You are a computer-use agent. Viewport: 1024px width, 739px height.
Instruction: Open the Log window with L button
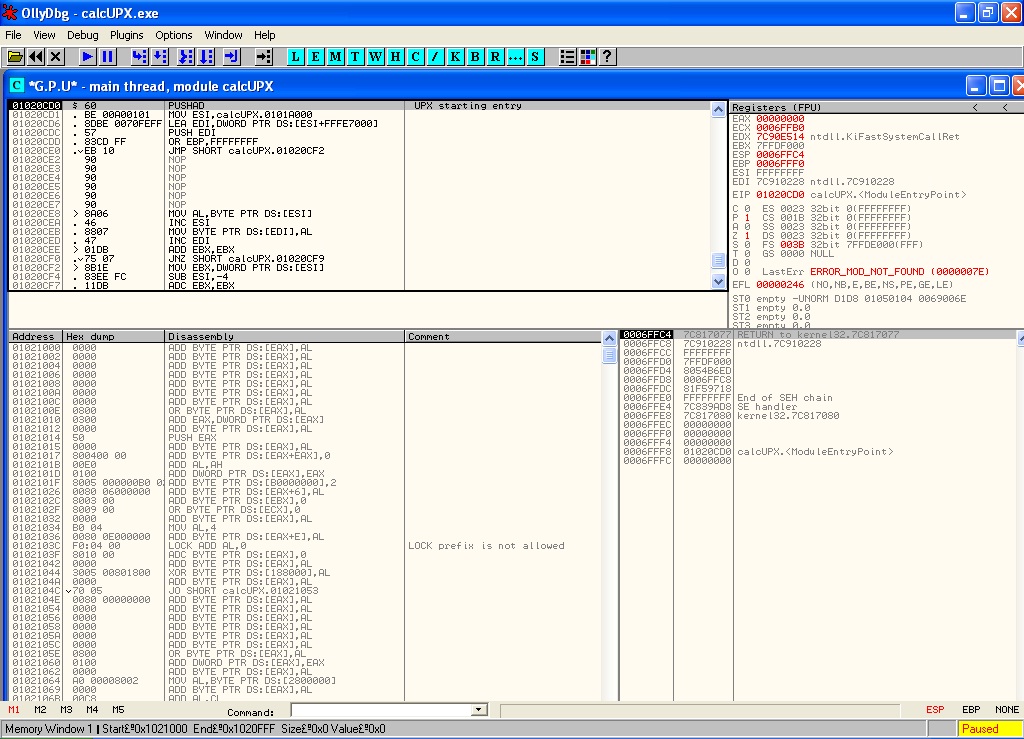(x=295, y=57)
